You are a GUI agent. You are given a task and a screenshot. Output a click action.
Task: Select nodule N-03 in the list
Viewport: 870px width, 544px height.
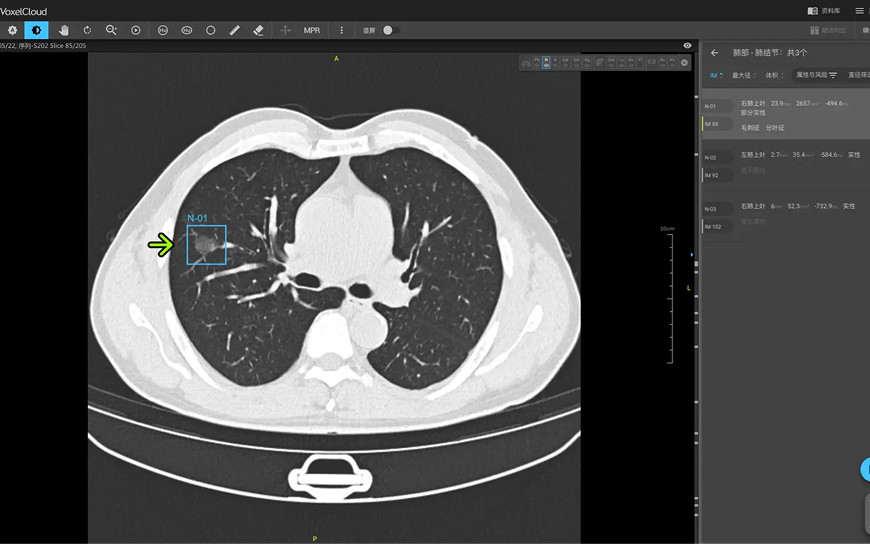[x=785, y=218]
